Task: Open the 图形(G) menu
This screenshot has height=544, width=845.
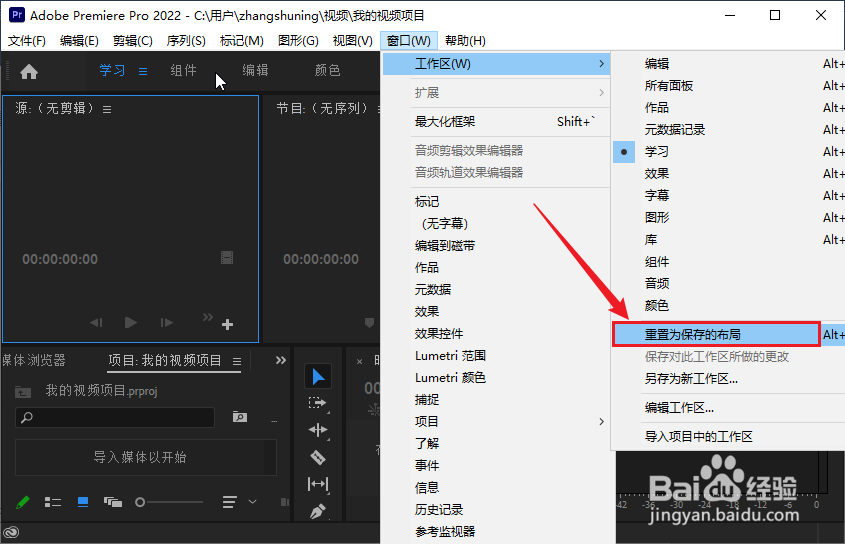Action: [298, 41]
